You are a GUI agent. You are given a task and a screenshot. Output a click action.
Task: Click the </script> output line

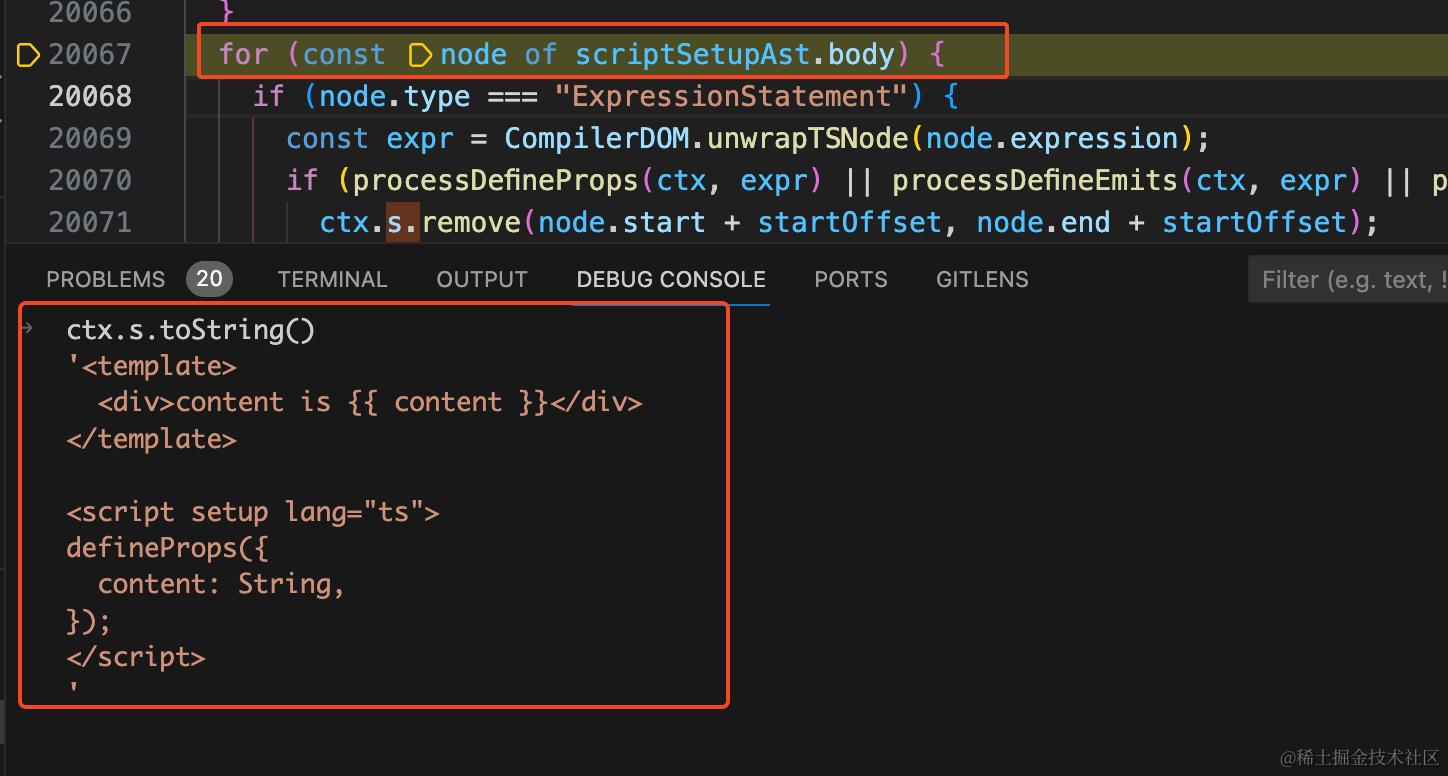135,657
